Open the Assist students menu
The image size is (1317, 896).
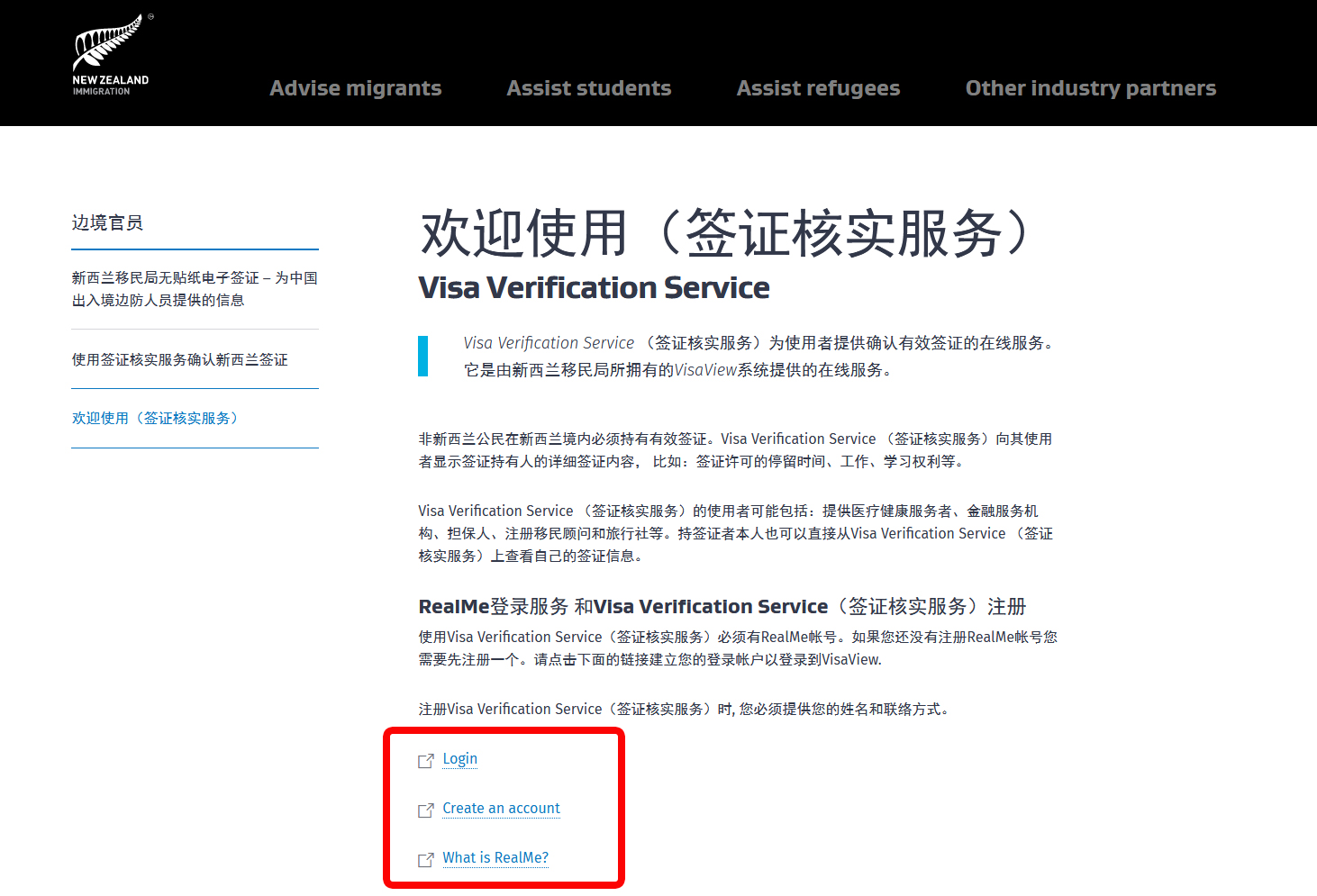(589, 88)
